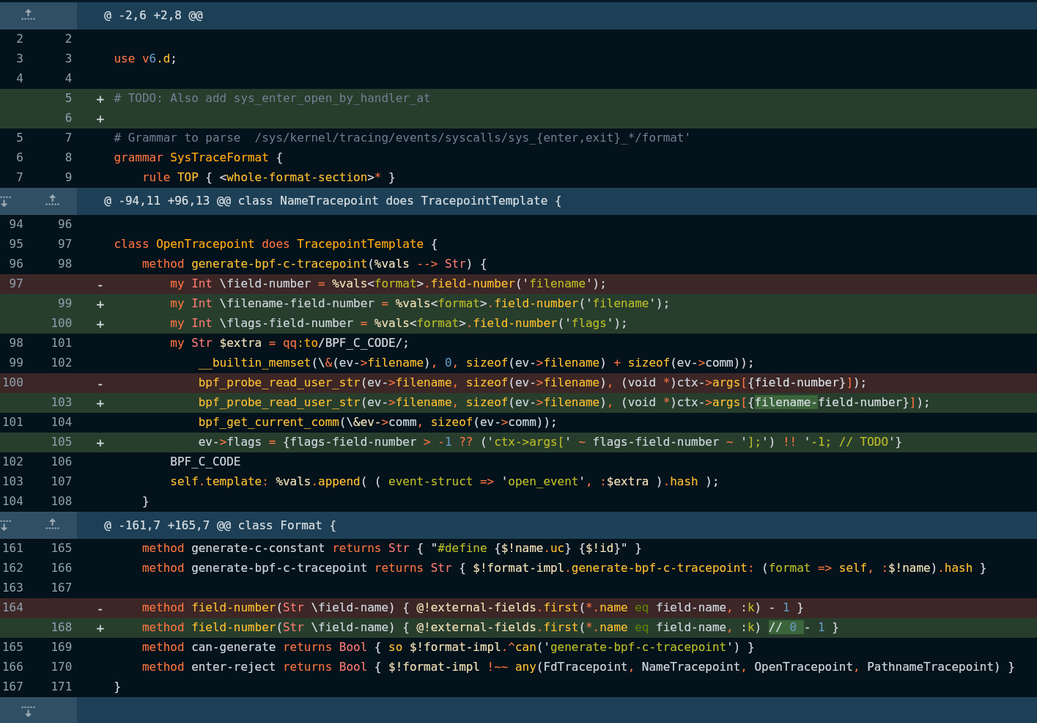Click added '\flags-field-number' declaration line
The image size is (1037, 723).
398,323
